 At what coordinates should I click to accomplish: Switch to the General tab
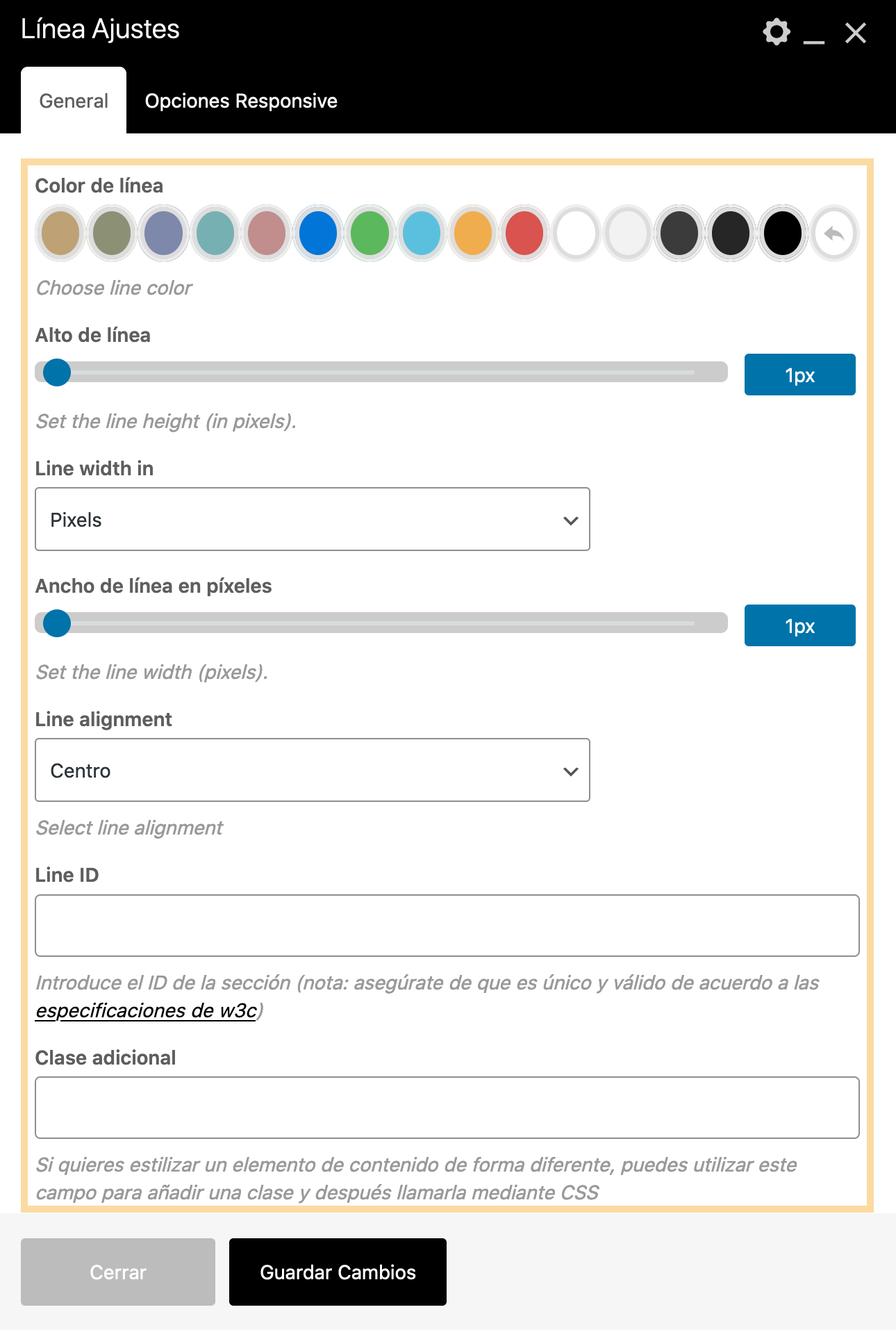click(74, 101)
